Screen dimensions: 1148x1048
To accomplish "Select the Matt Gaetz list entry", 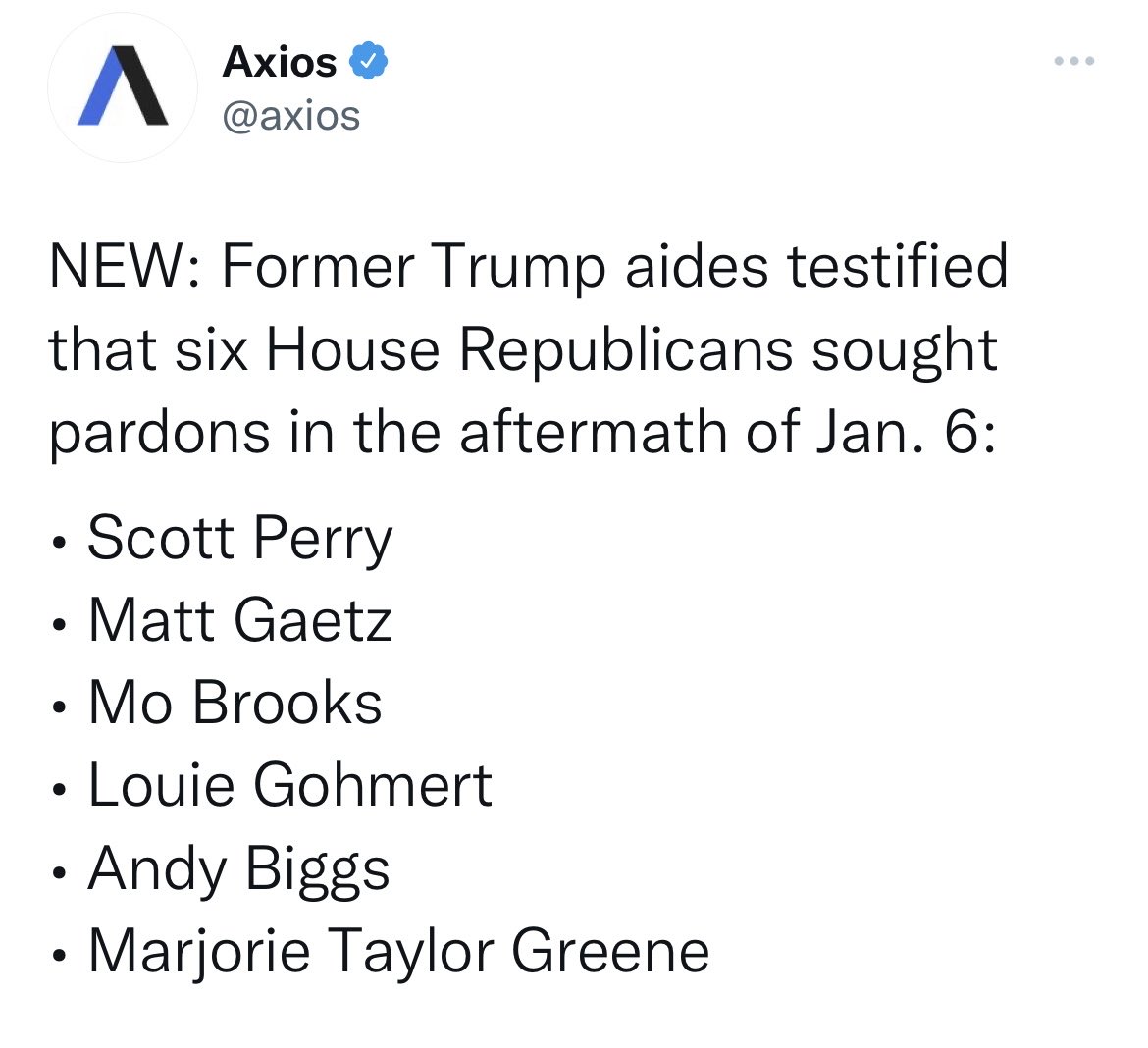I will (239, 621).
